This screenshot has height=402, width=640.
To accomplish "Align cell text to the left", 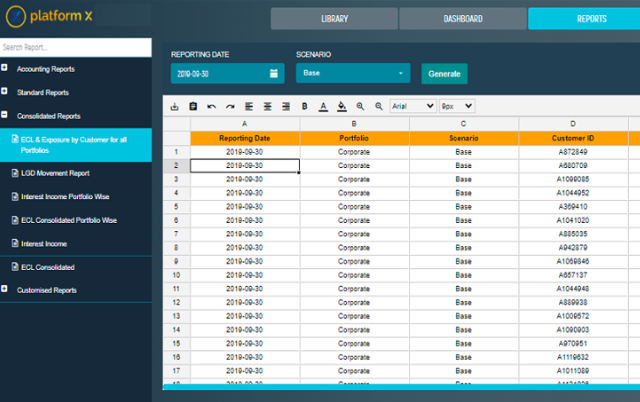I will [x=249, y=106].
